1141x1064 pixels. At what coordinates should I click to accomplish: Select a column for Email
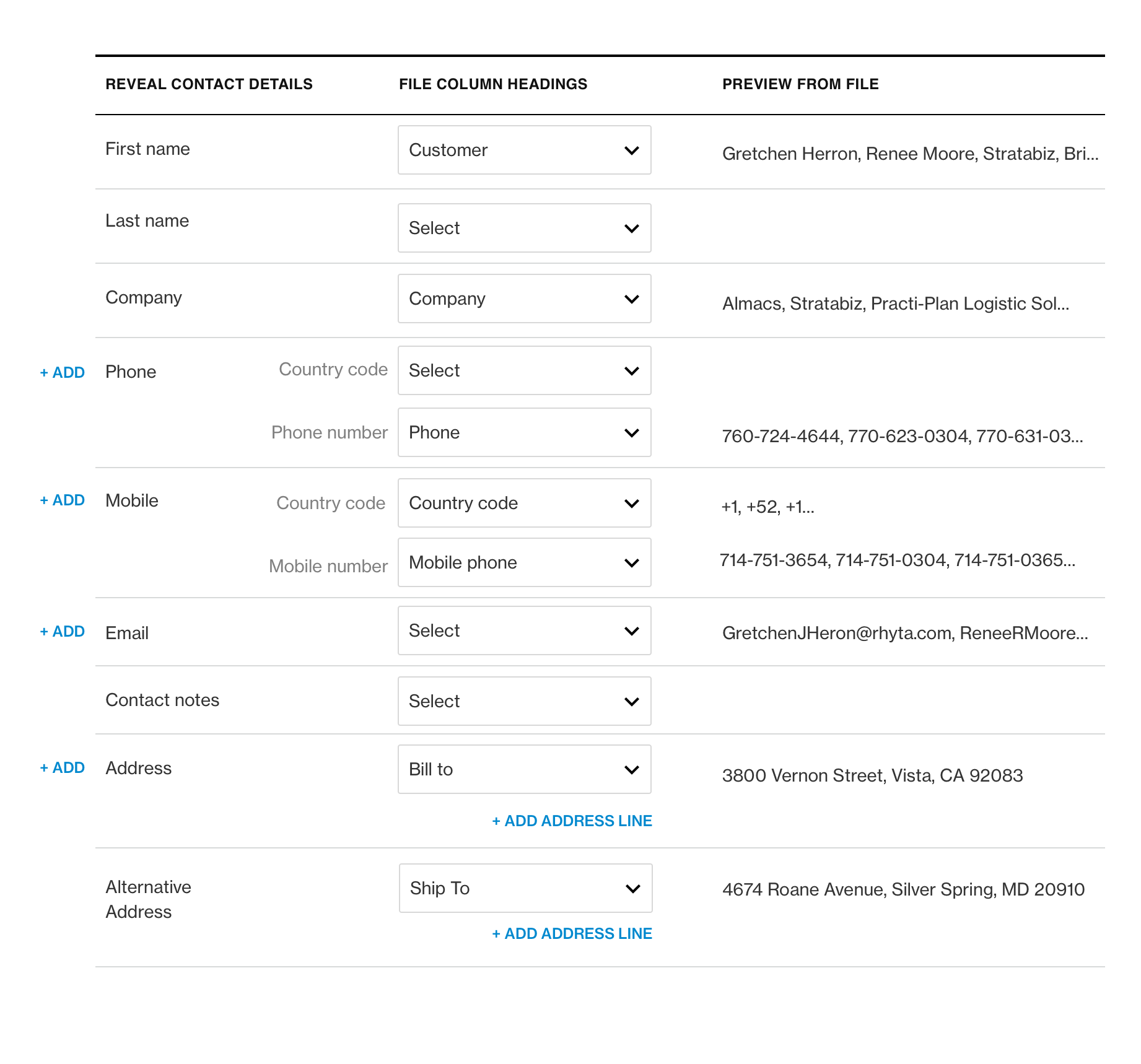coord(524,630)
